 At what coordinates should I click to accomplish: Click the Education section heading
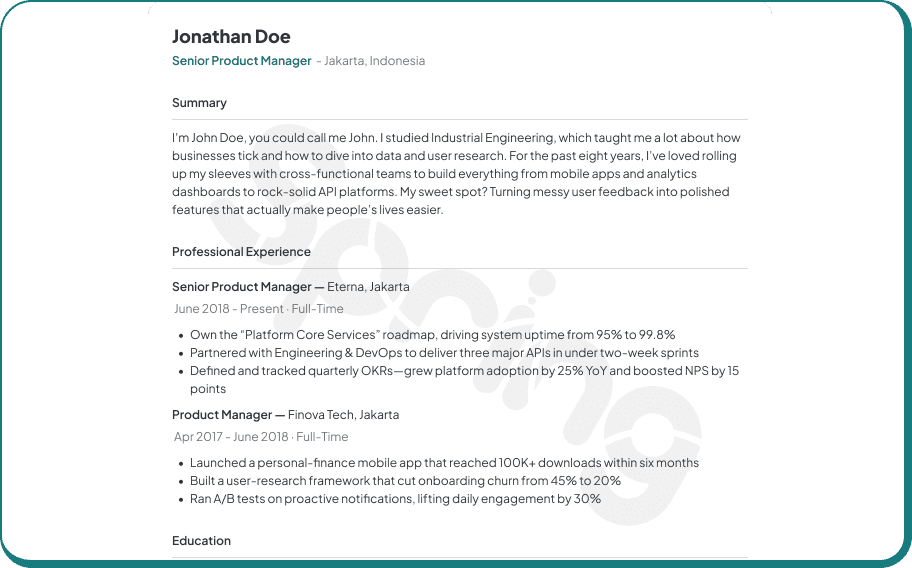click(x=201, y=541)
